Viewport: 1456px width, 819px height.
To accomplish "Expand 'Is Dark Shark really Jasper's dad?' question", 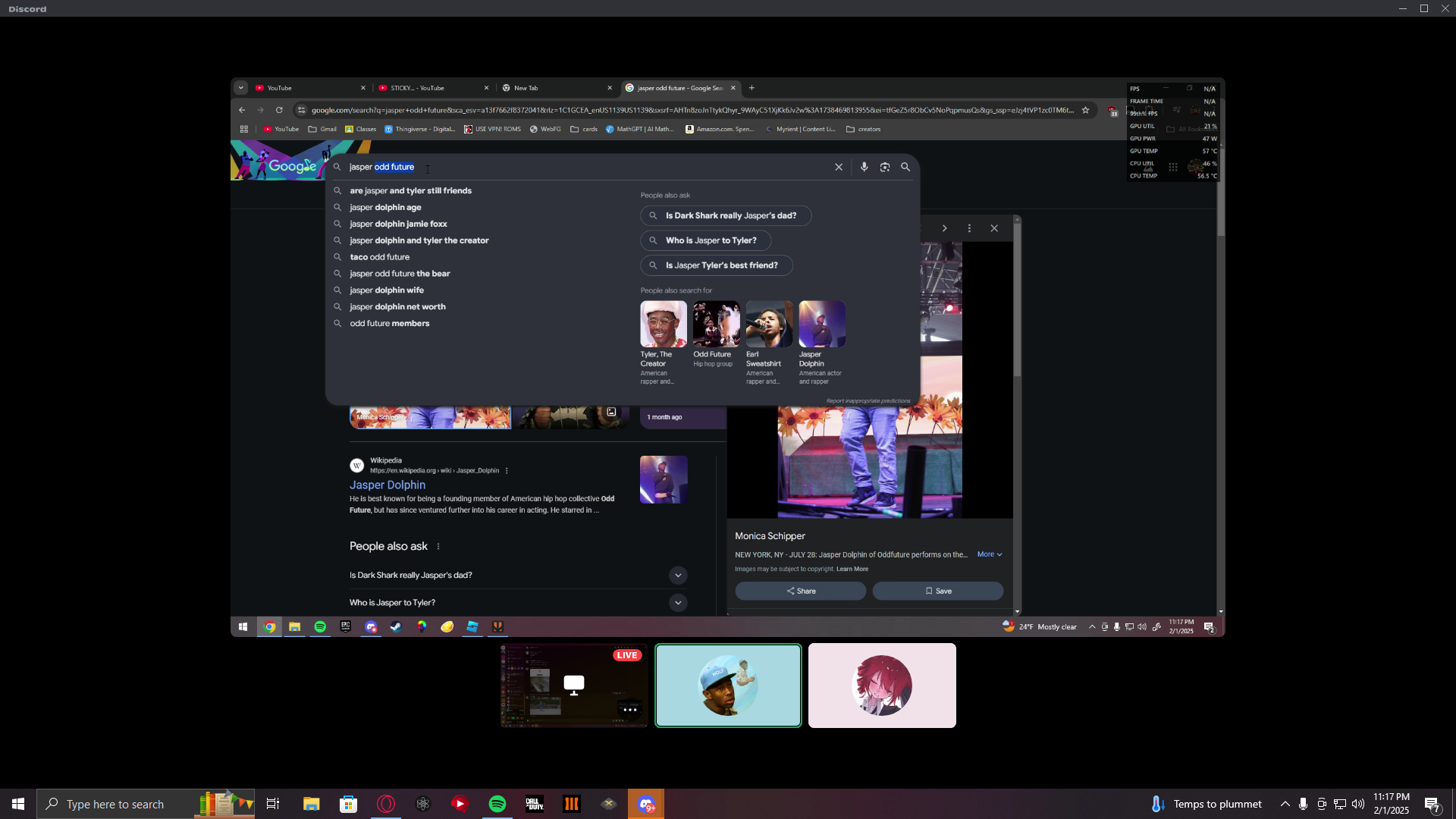I will point(678,576).
